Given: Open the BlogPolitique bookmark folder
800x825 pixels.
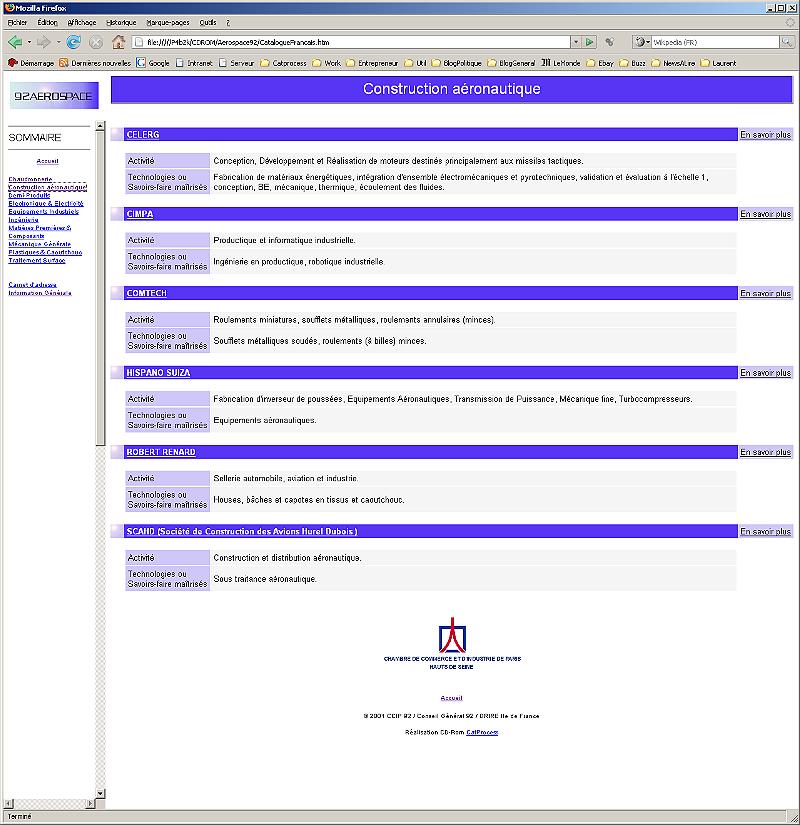Looking at the screenshot, I should (x=457, y=63).
